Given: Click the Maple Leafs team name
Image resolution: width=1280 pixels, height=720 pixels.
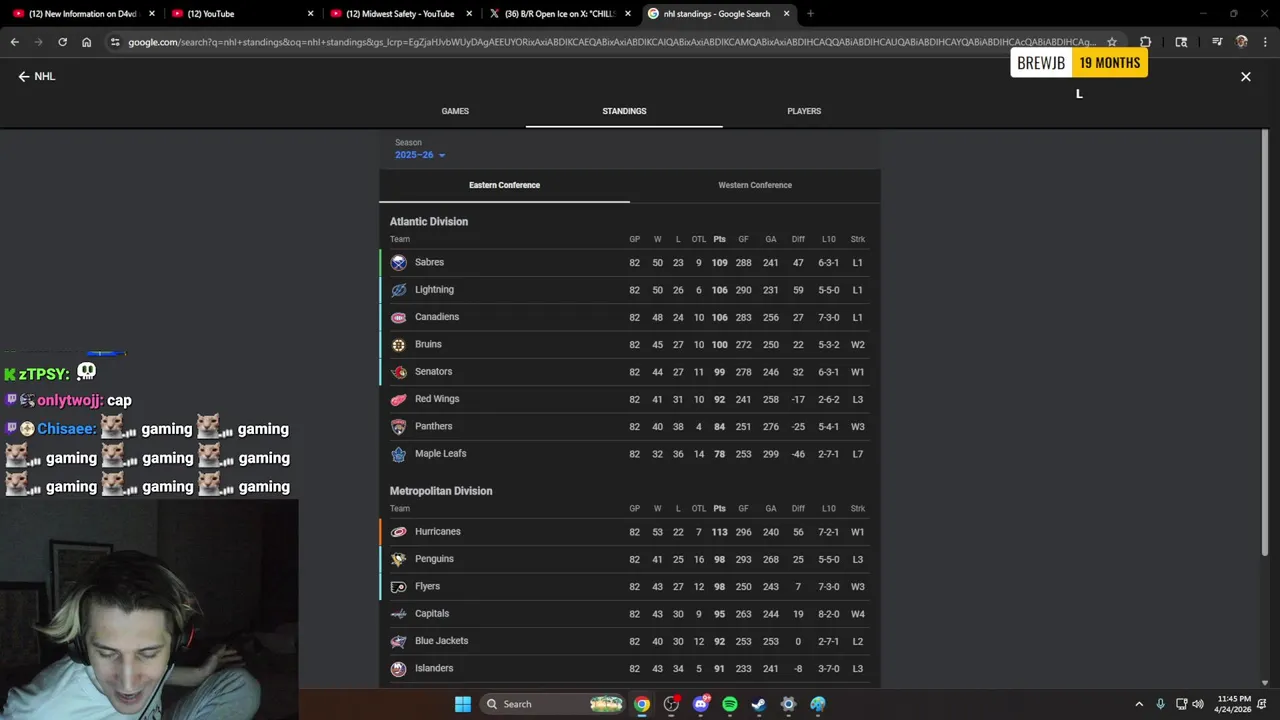Looking at the screenshot, I should coord(441,454).
